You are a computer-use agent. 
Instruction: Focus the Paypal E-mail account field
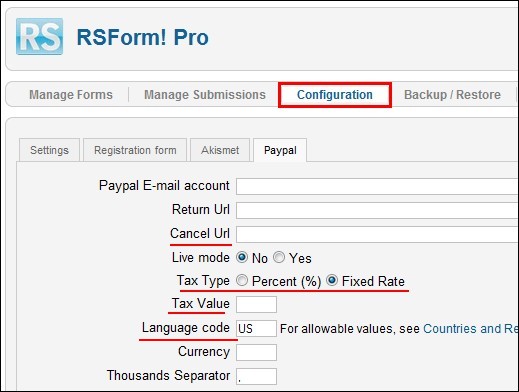pyautogui.click(x=377, y=186)
